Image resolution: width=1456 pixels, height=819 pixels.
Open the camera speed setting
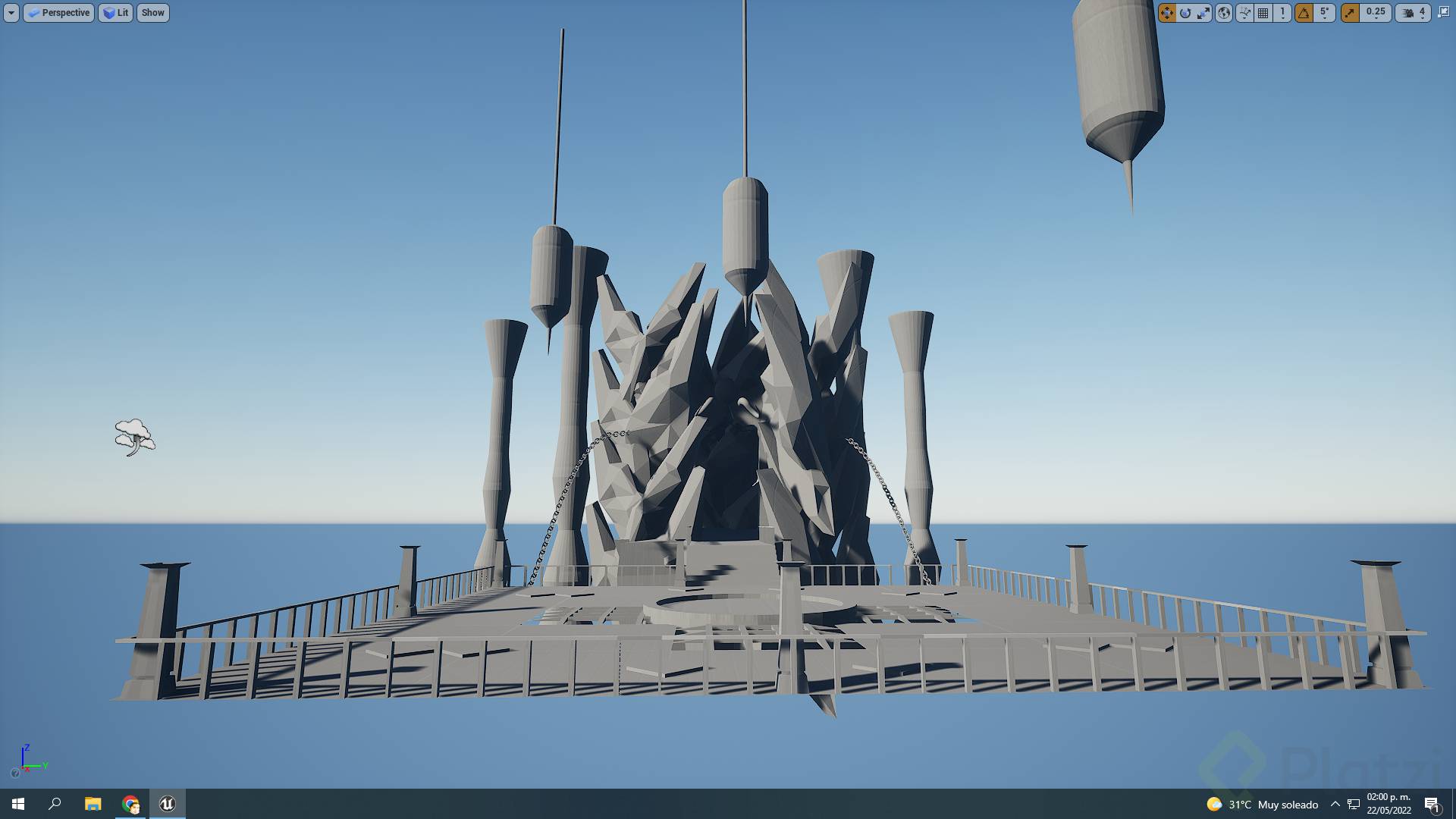tap(1414, 13)
